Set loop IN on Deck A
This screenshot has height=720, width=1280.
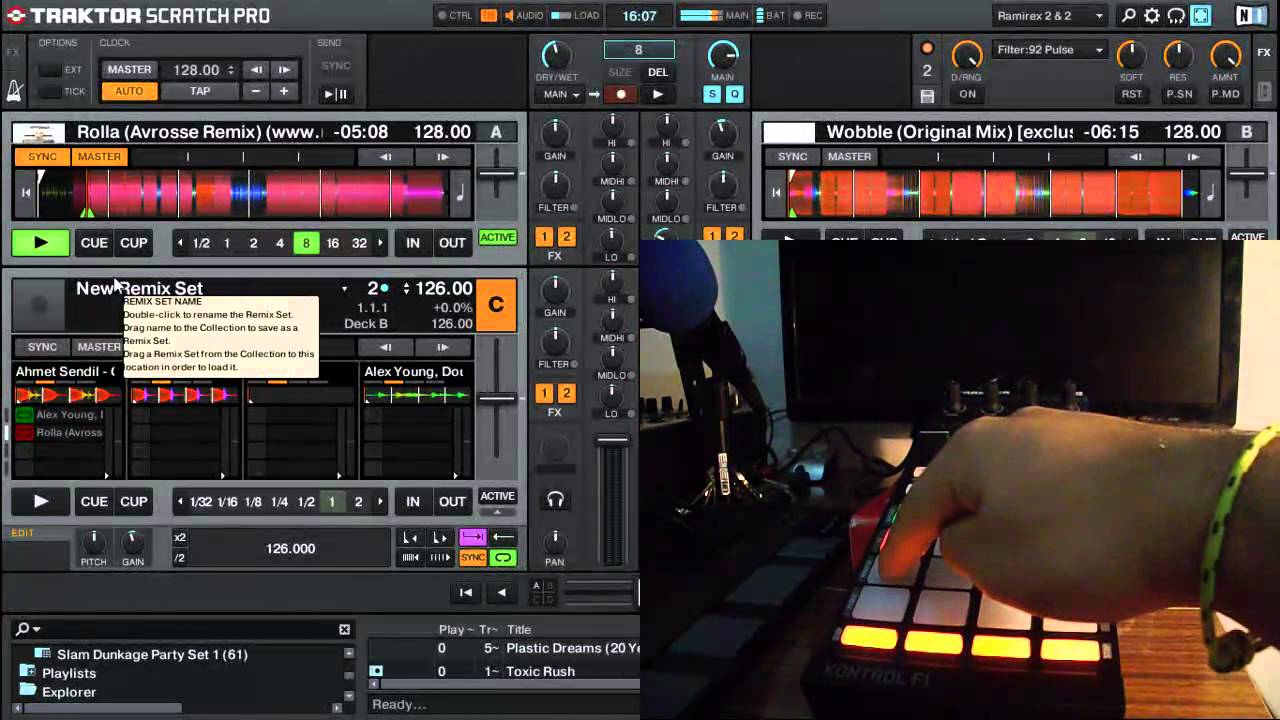tap(412, 243)
